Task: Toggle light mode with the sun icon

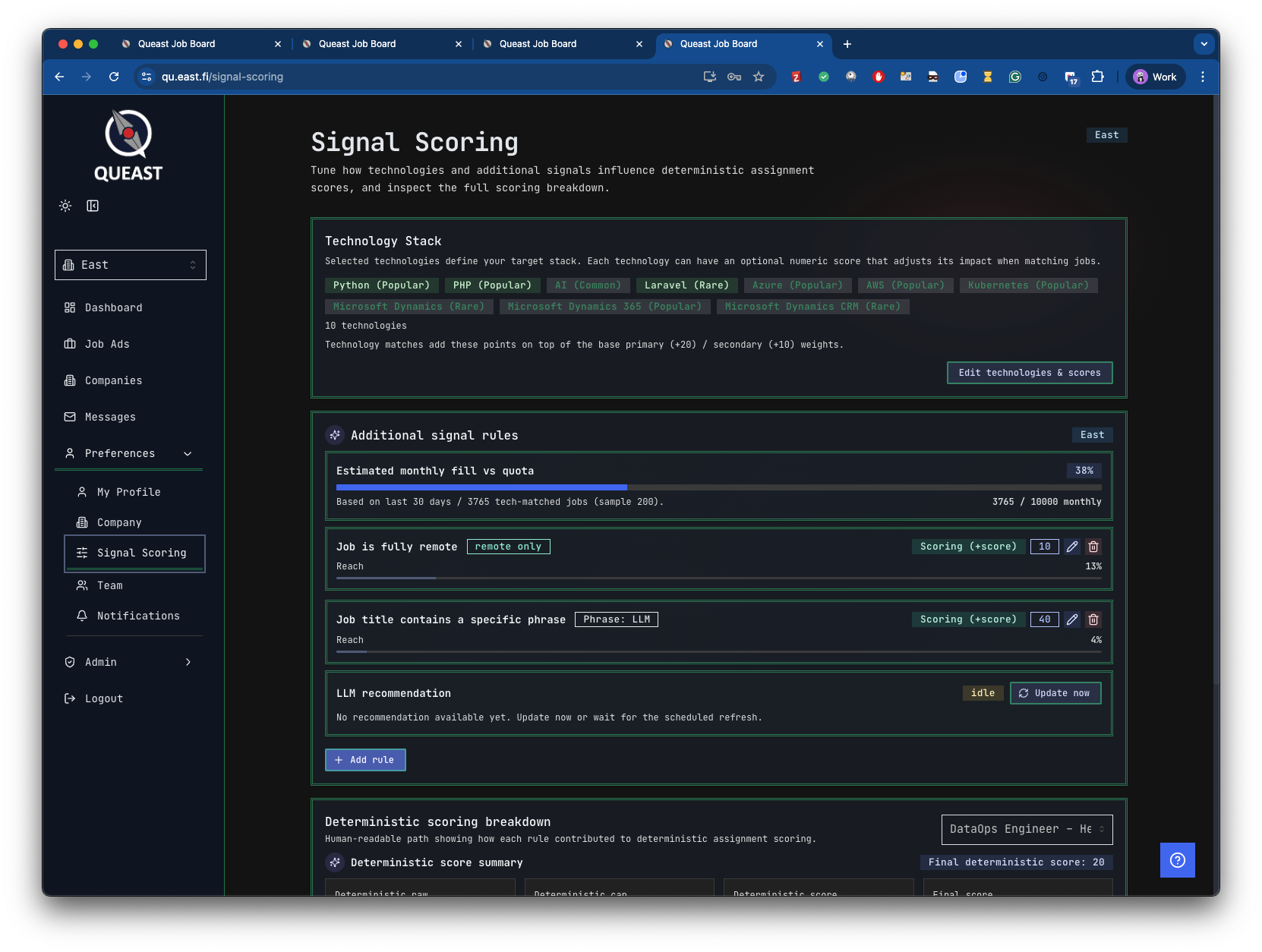Action: point(65,205)
